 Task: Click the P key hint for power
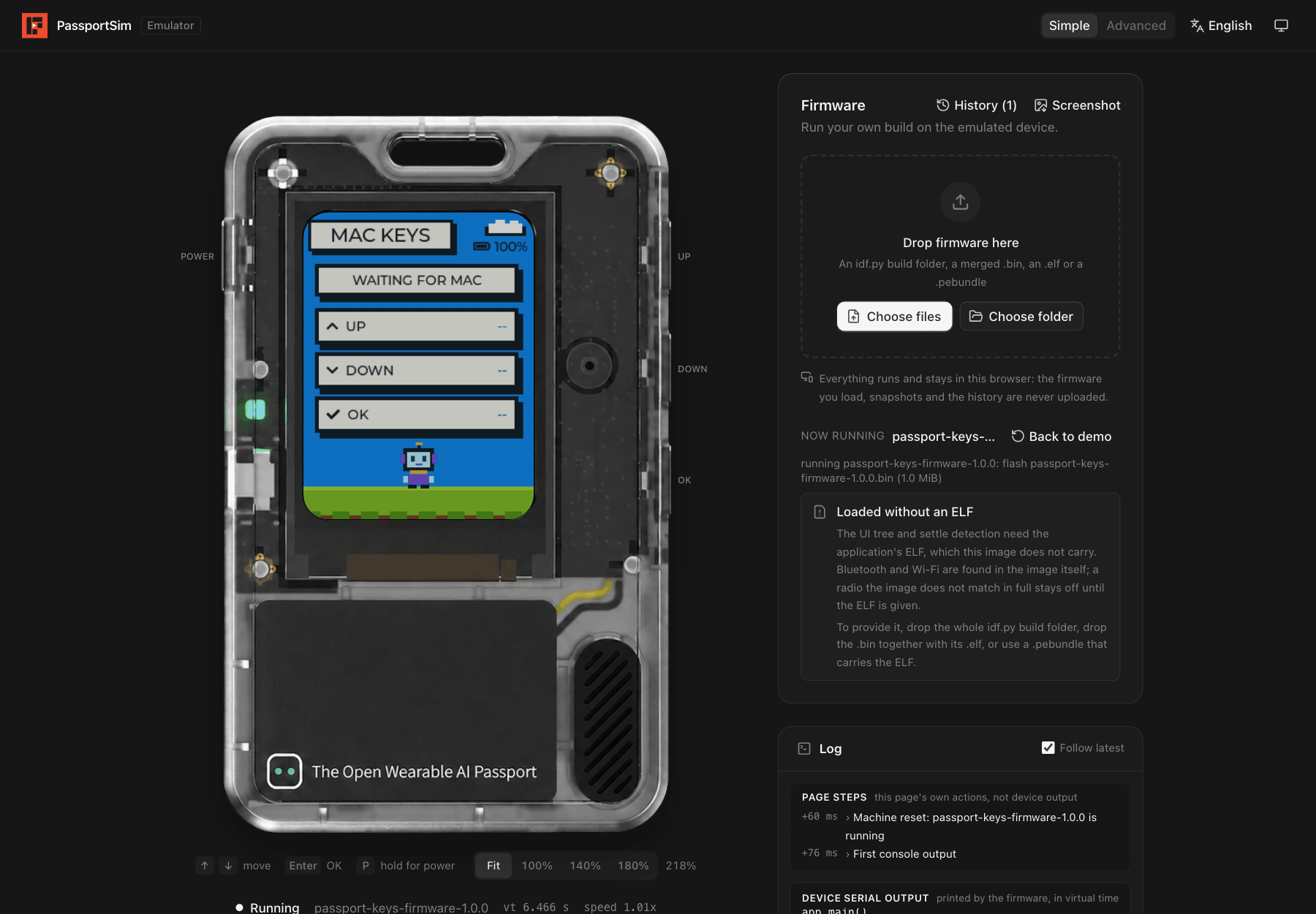coord(366,866)
